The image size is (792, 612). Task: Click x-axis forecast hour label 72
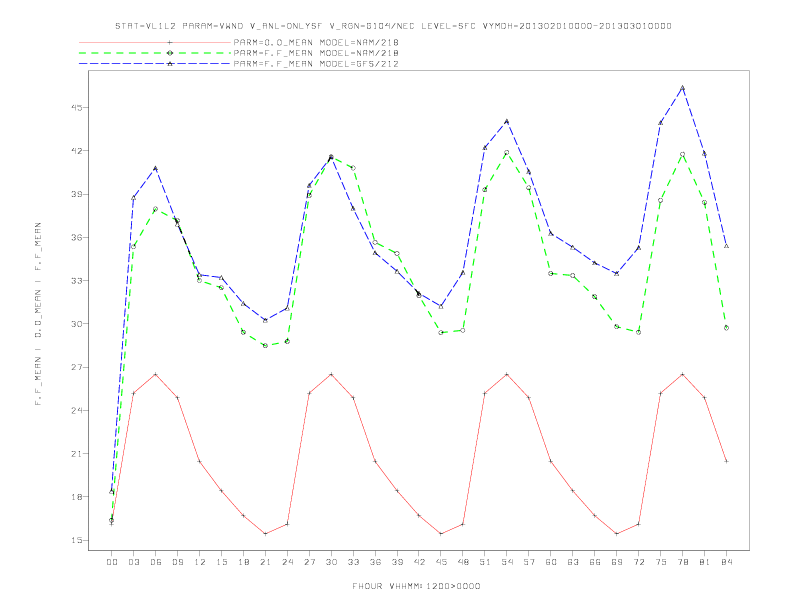638,562
